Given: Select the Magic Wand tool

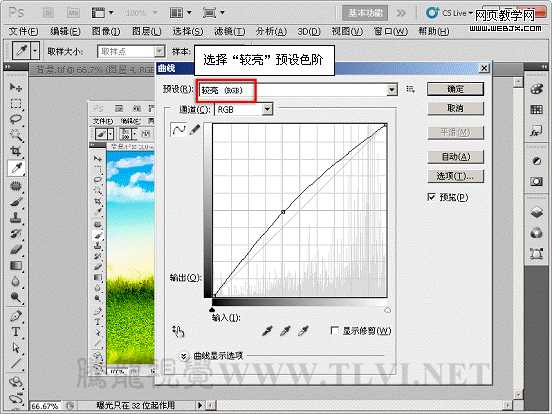Looking at the screenshot, I should click(16, 135).
